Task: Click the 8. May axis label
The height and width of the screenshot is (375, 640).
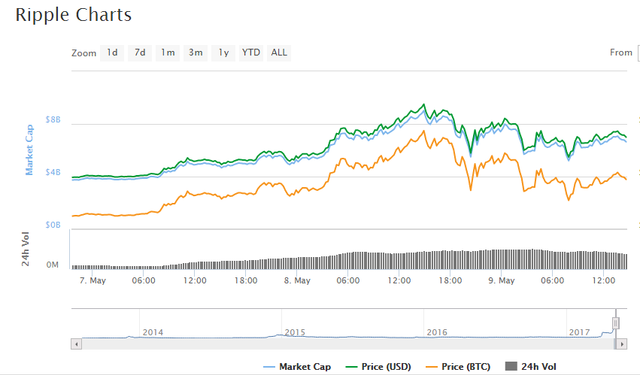Action: (x=297, y=281)
